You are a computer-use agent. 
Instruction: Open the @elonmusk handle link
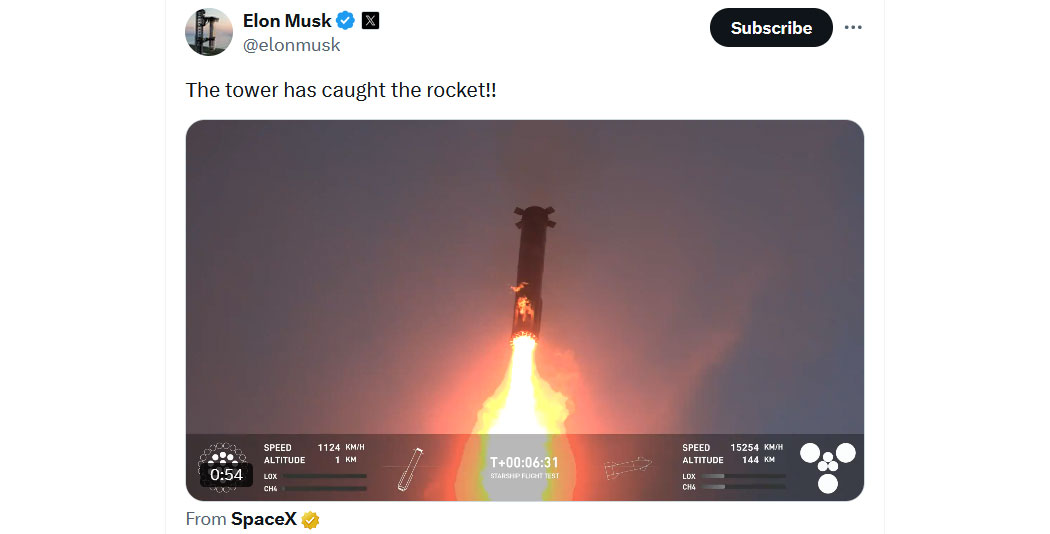point(291,45)
